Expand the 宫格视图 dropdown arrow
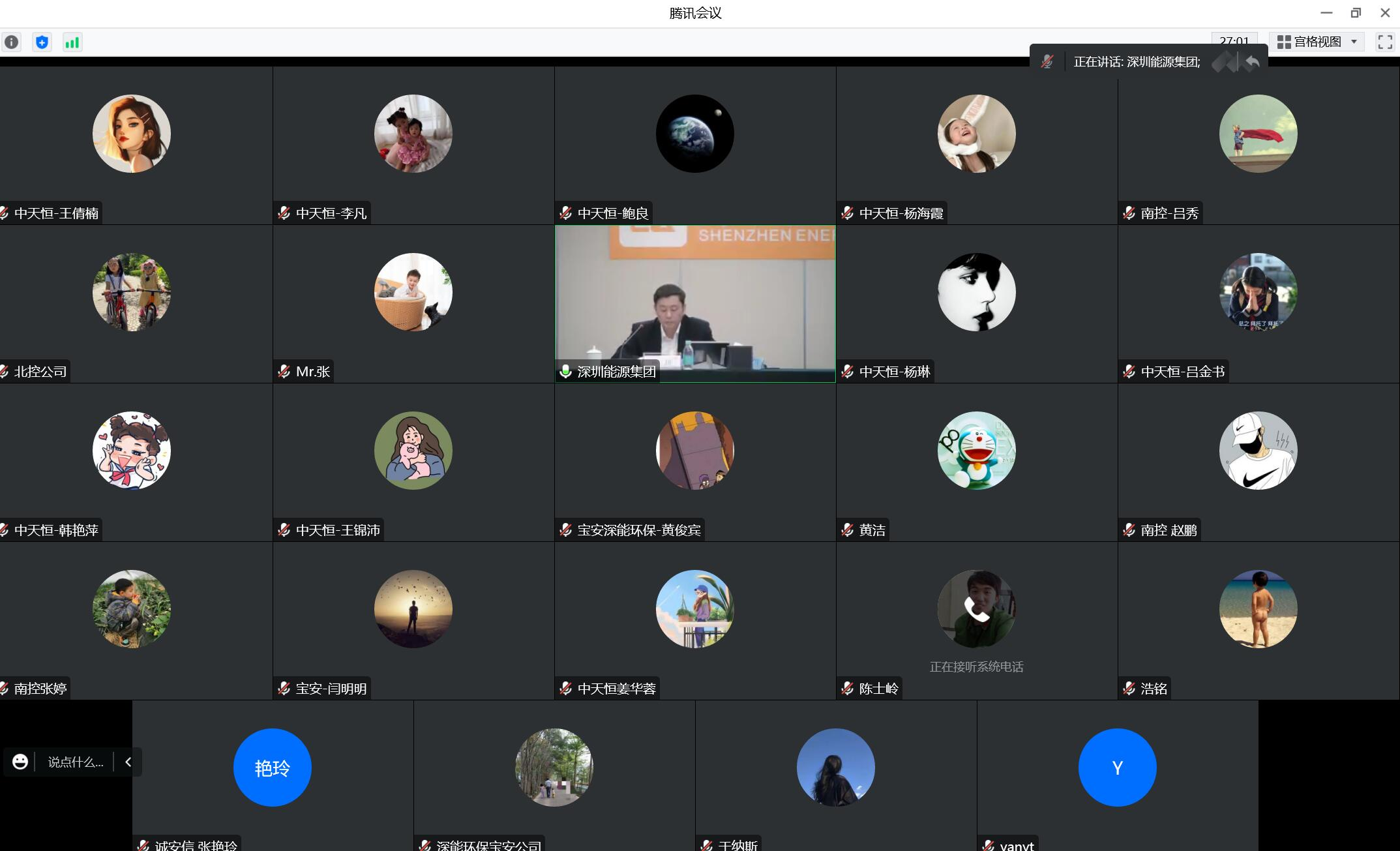This screenshot has width=1400, height=851. click(x=1354, y=42)
